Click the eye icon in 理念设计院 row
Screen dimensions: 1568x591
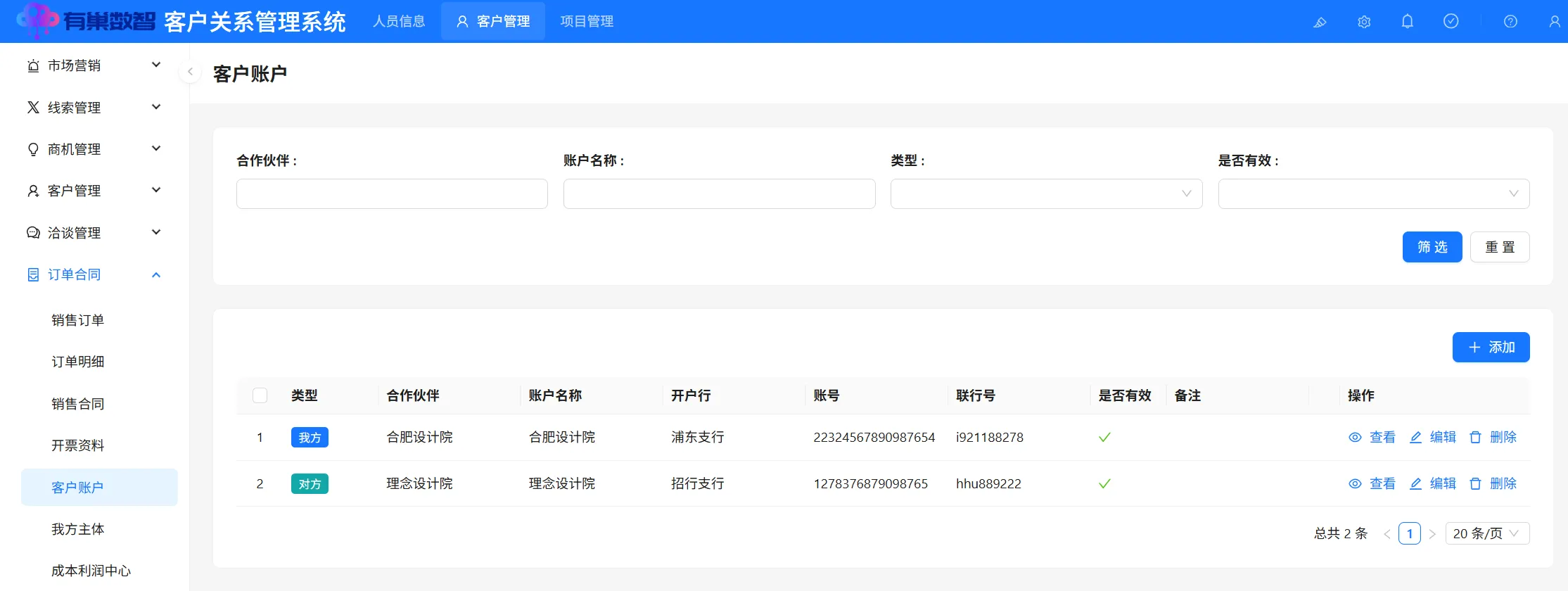pos(1355,484)
